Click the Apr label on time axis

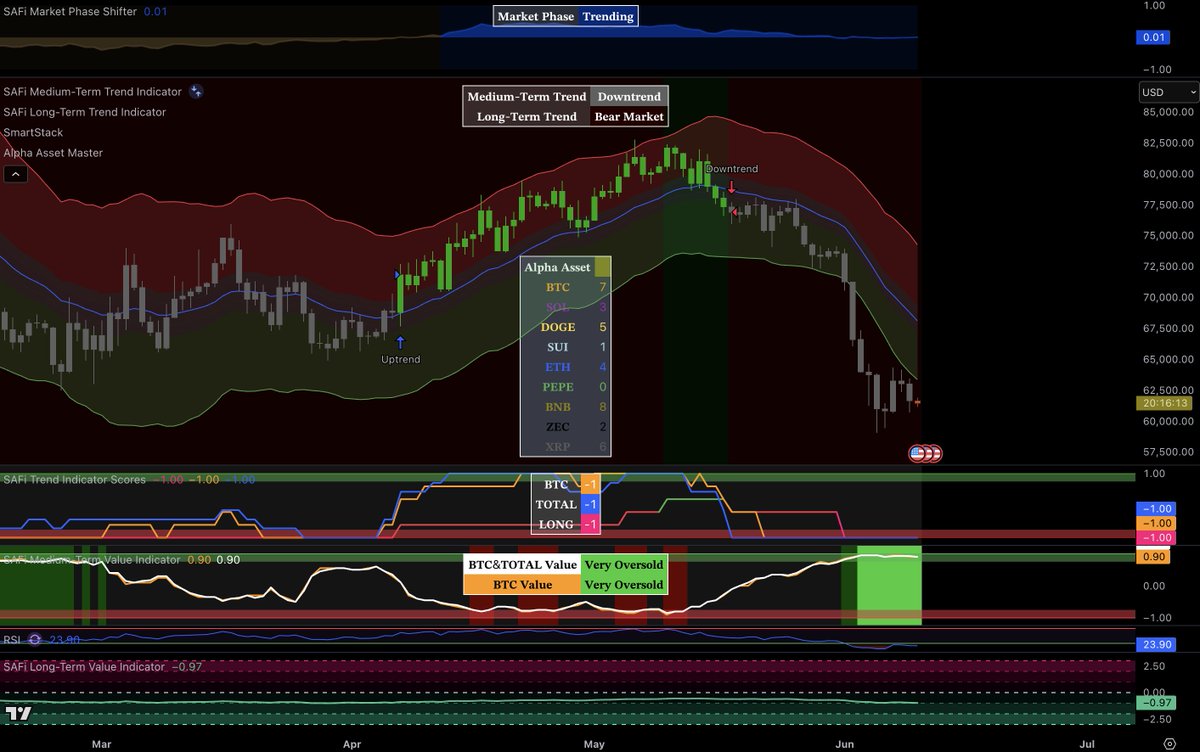coord(351,744)
